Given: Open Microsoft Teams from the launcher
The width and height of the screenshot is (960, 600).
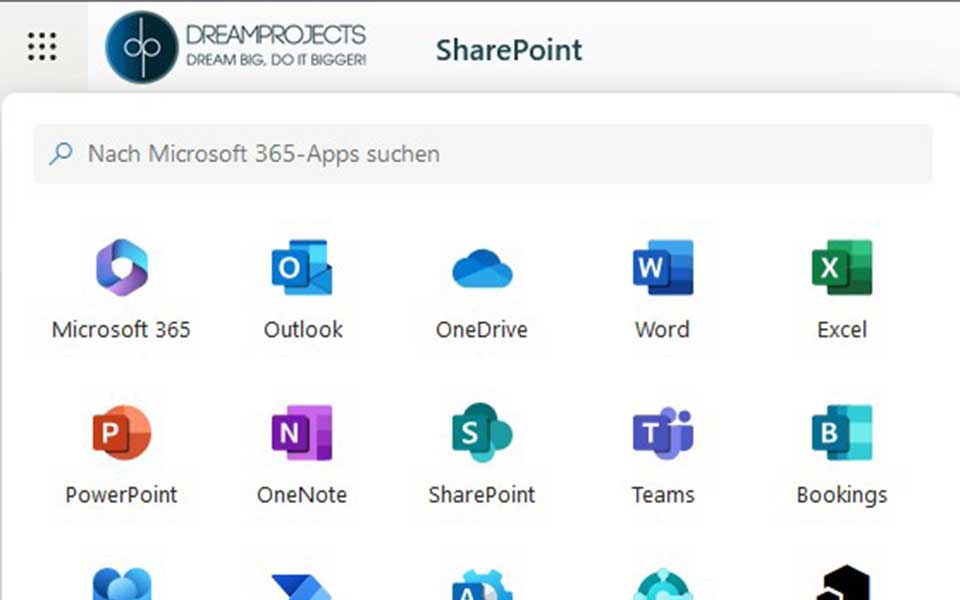Looking at the screenshot, I should pos(662,455).
